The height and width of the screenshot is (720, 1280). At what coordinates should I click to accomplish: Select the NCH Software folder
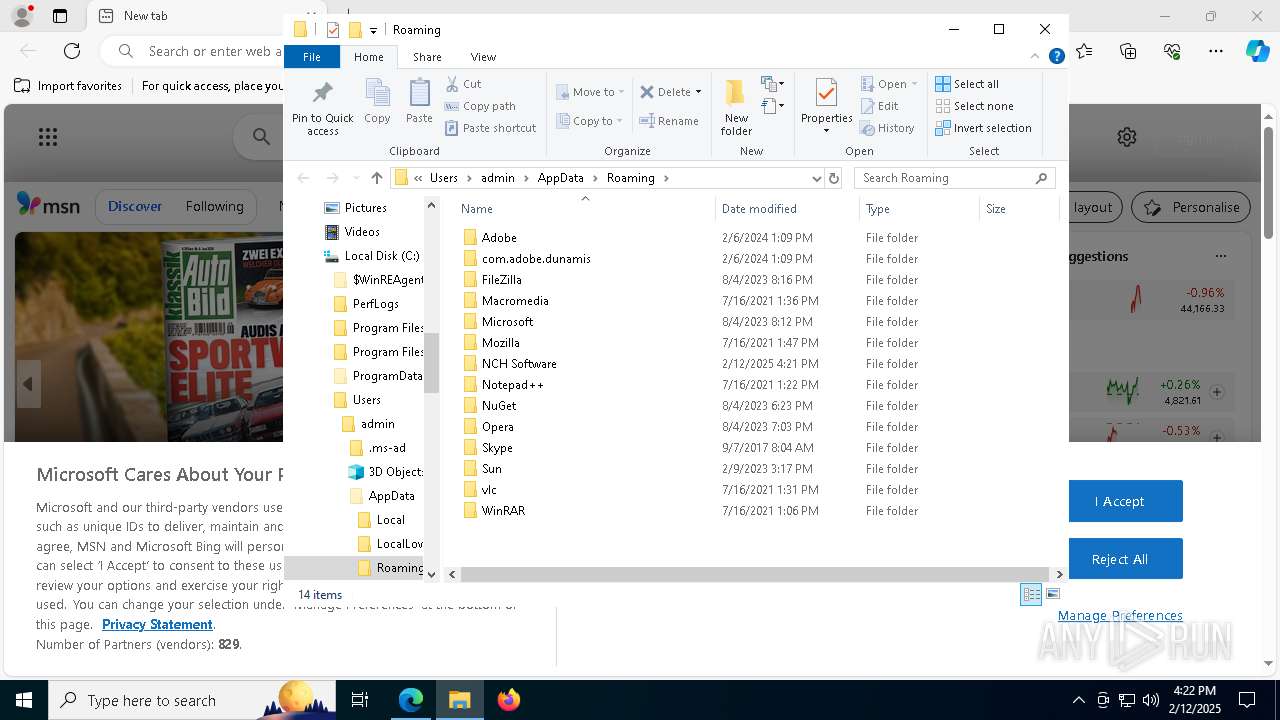tap(519, 364)
